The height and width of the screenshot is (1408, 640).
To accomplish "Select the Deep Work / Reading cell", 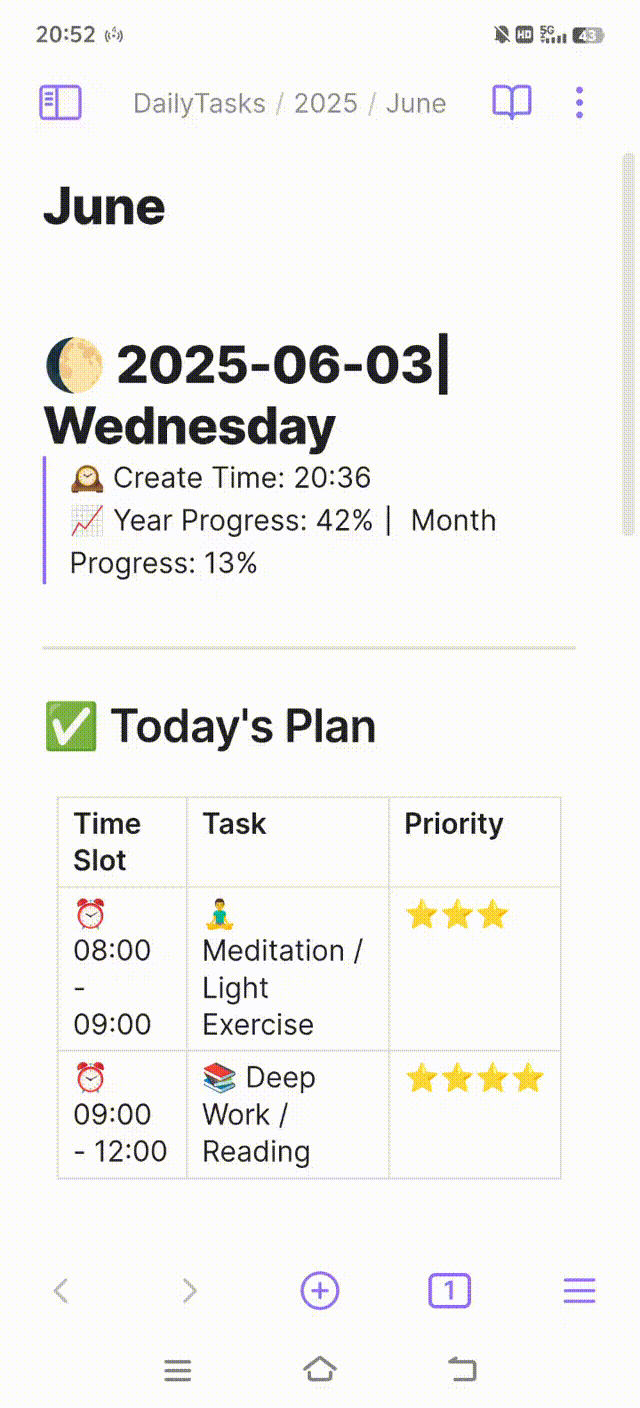I will point(288,1114).
